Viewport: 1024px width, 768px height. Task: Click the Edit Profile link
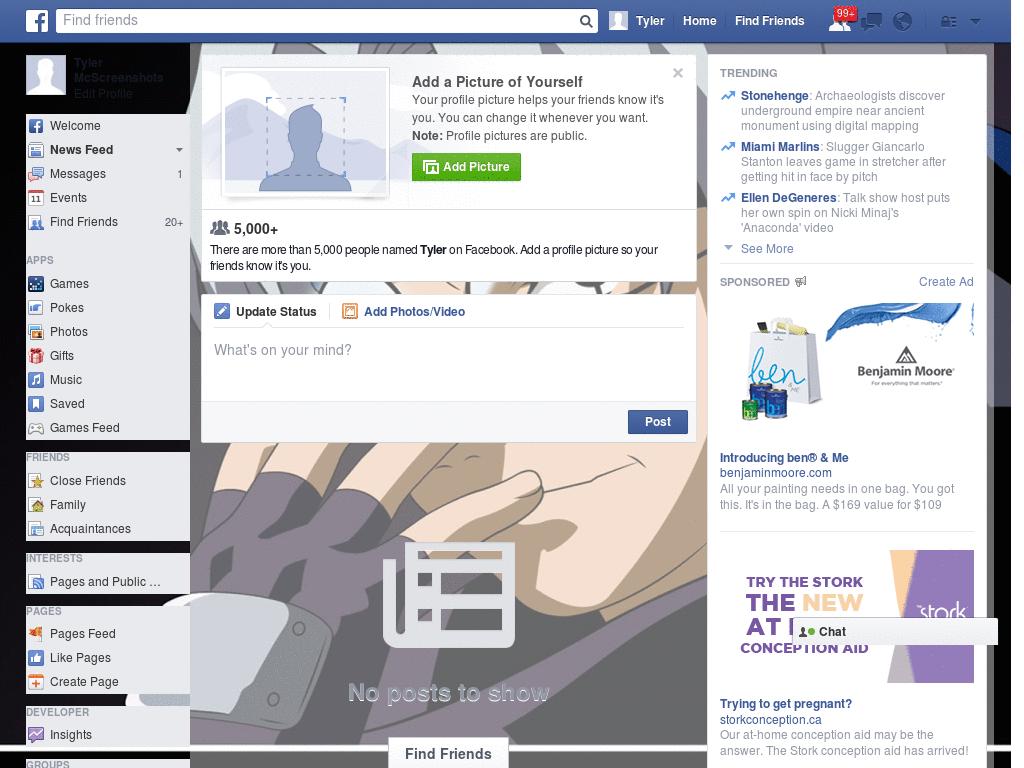coord(103,94)
